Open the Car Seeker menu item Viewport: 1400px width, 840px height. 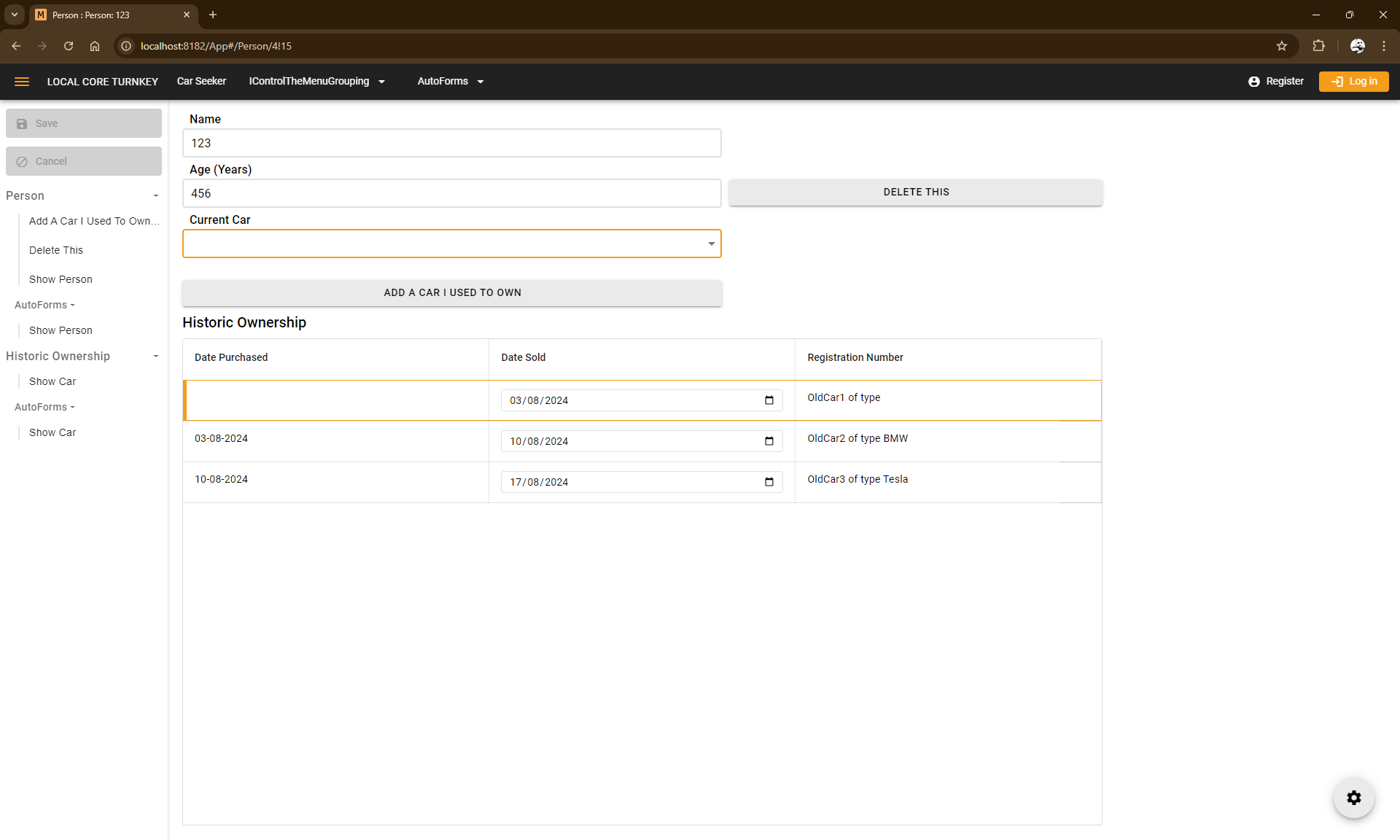pos(201,82)
